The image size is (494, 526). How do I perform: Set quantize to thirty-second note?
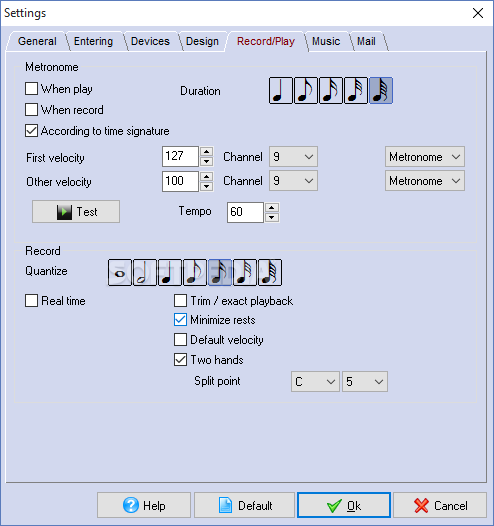pos(245,272)
